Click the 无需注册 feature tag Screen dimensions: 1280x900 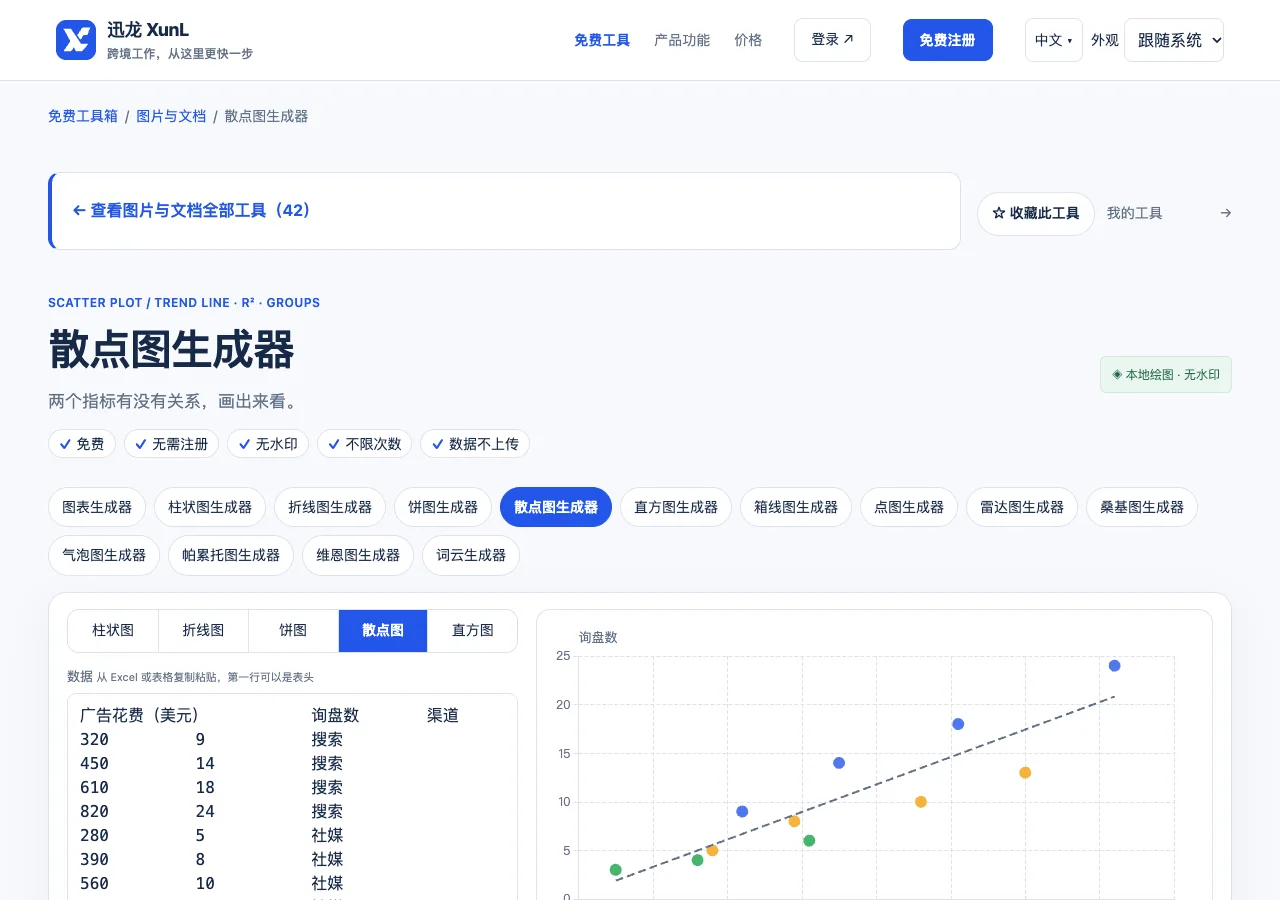pos(171,444)
